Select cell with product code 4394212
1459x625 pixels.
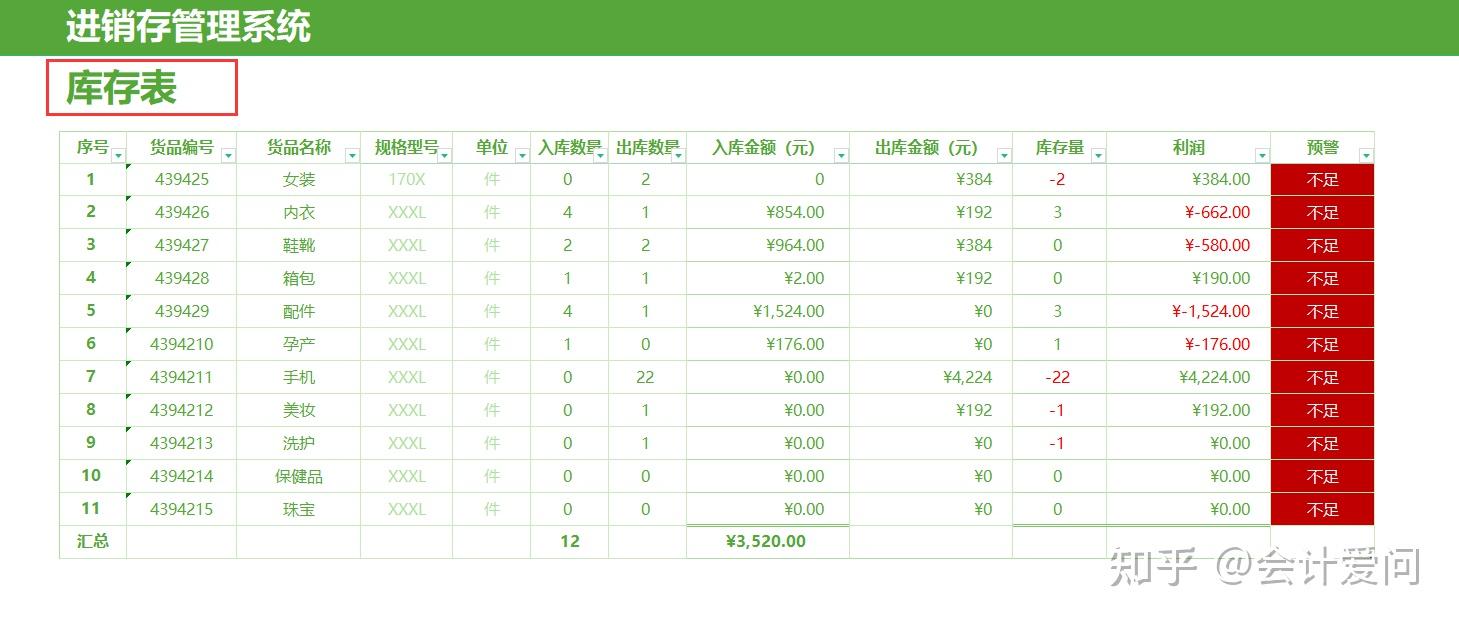(182, 410)
